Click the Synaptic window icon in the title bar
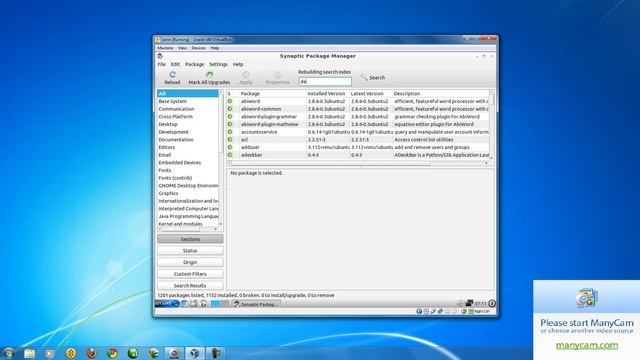The height and width of the screenshot is (360, 640). pyautogui.click(x=160, y=56)
